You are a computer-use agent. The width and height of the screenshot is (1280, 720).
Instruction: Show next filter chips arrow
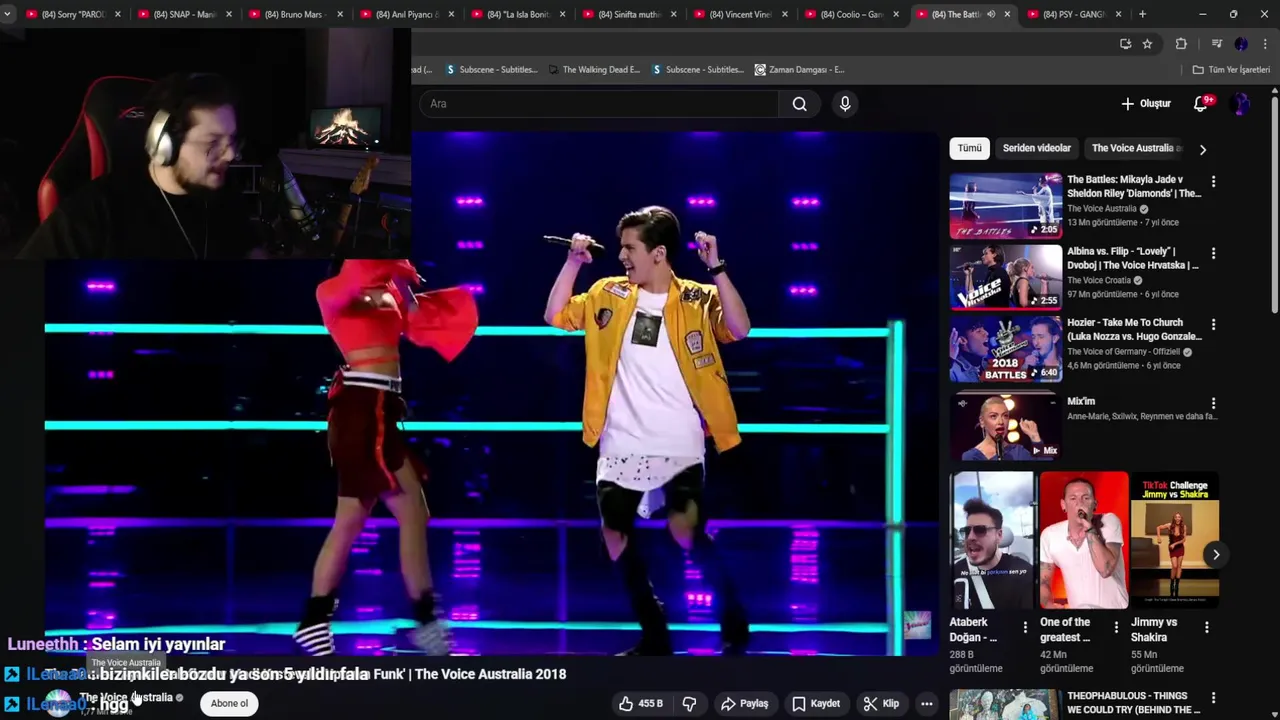pos(1203,149)
